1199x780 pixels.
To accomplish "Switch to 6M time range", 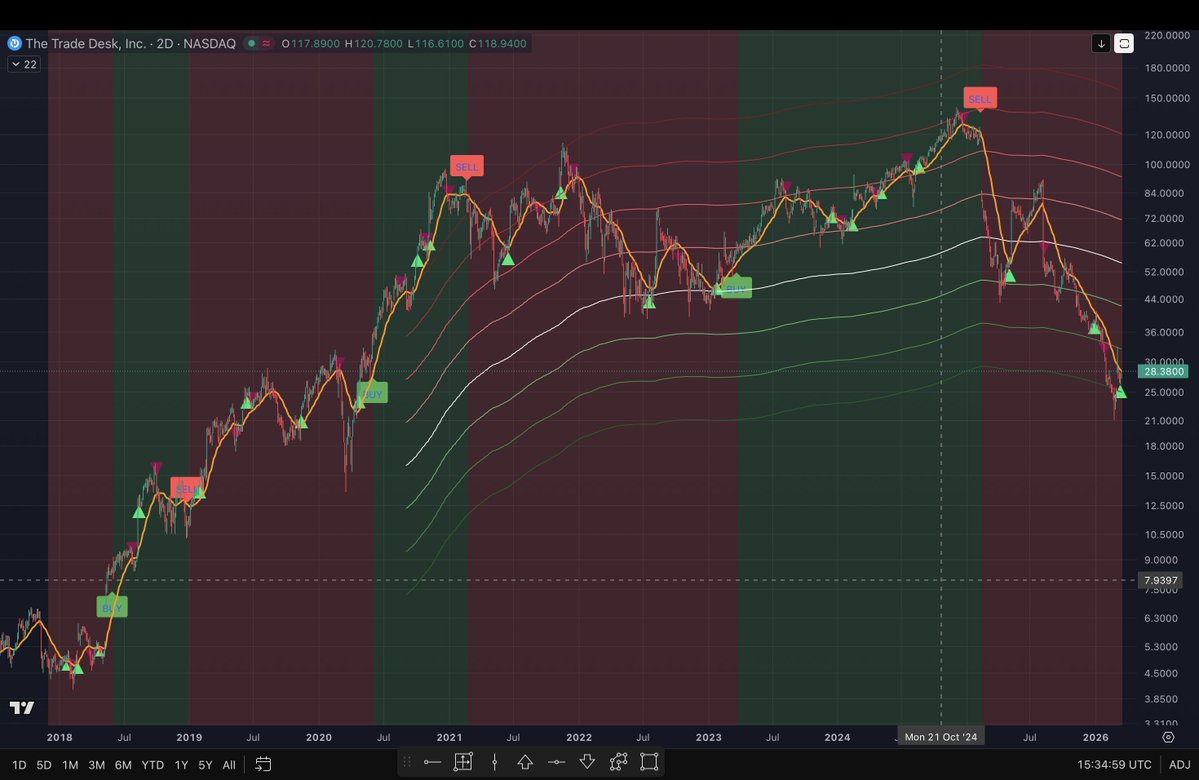I will tap(123, 765).
